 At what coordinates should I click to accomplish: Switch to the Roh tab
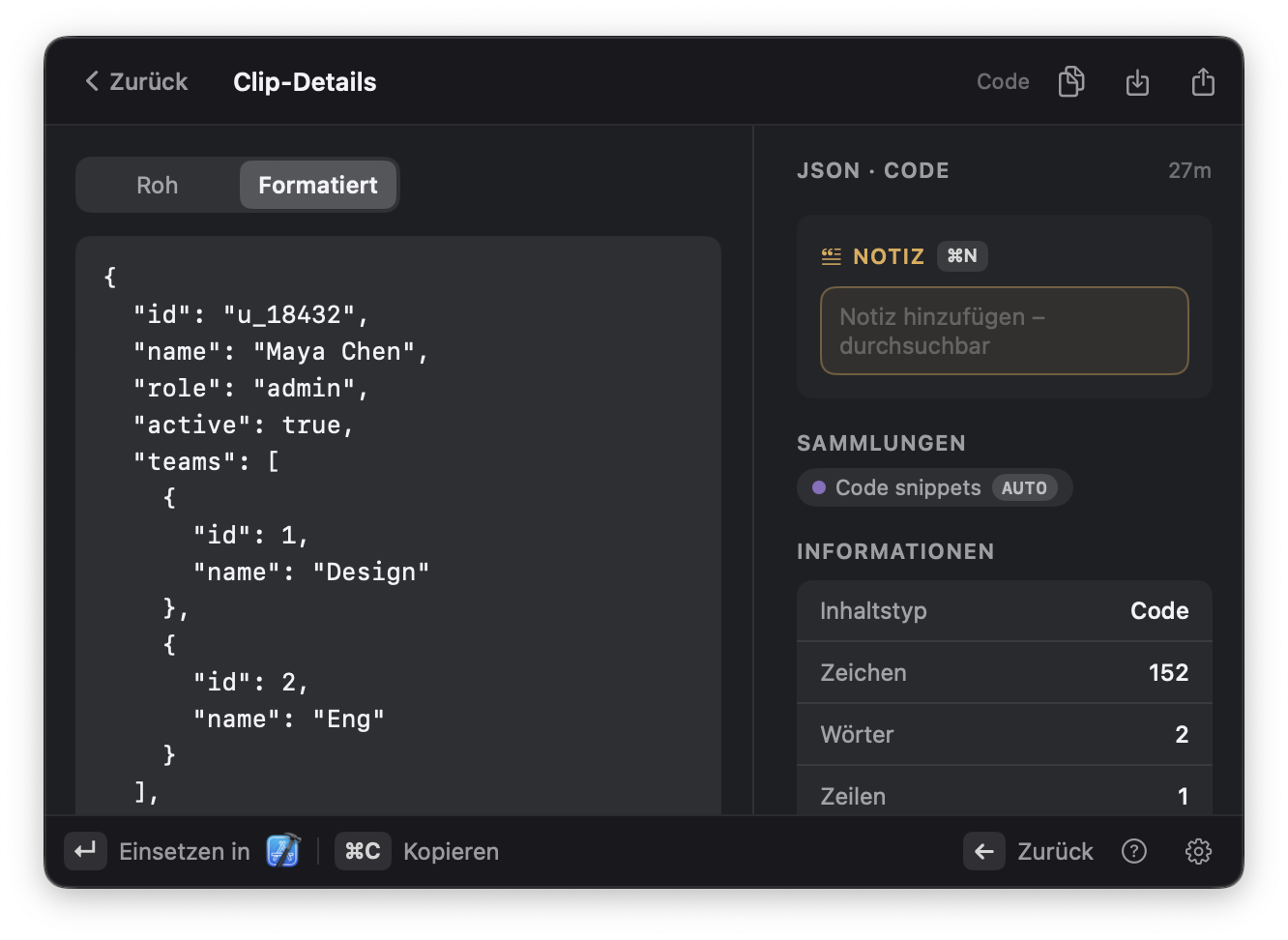click(158, 185)
